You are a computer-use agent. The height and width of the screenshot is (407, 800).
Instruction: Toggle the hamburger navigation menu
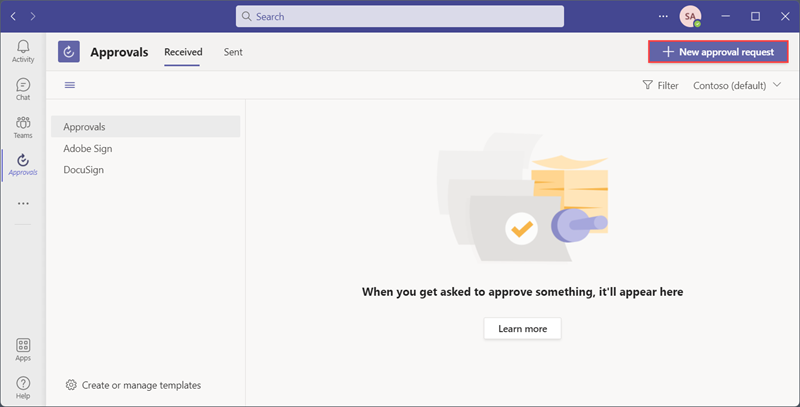pyautogui.click(x=70, y=85)
